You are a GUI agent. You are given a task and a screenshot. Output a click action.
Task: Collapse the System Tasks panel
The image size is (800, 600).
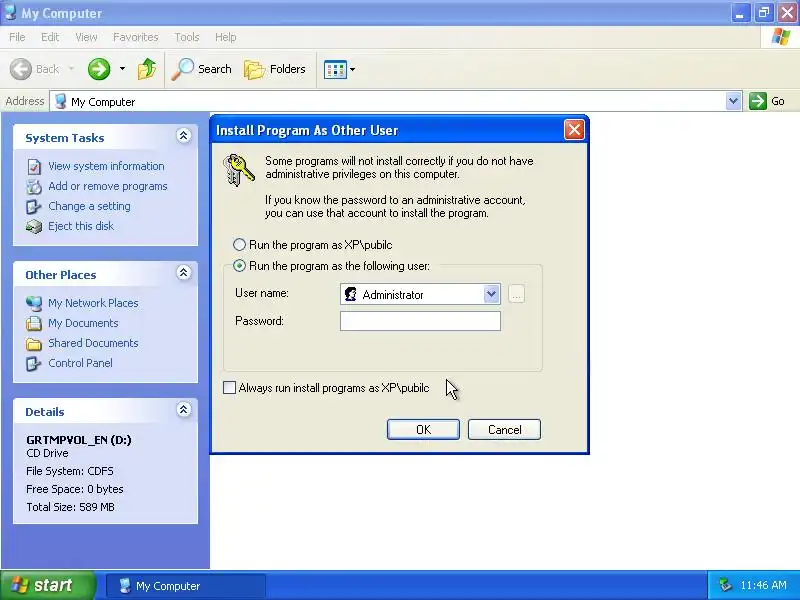tap(184, 136)
